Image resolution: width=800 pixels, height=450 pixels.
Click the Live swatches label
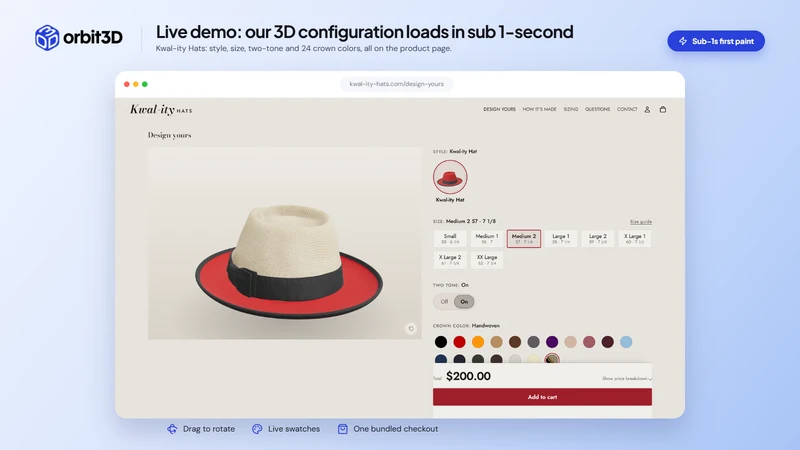coord(294,429)
